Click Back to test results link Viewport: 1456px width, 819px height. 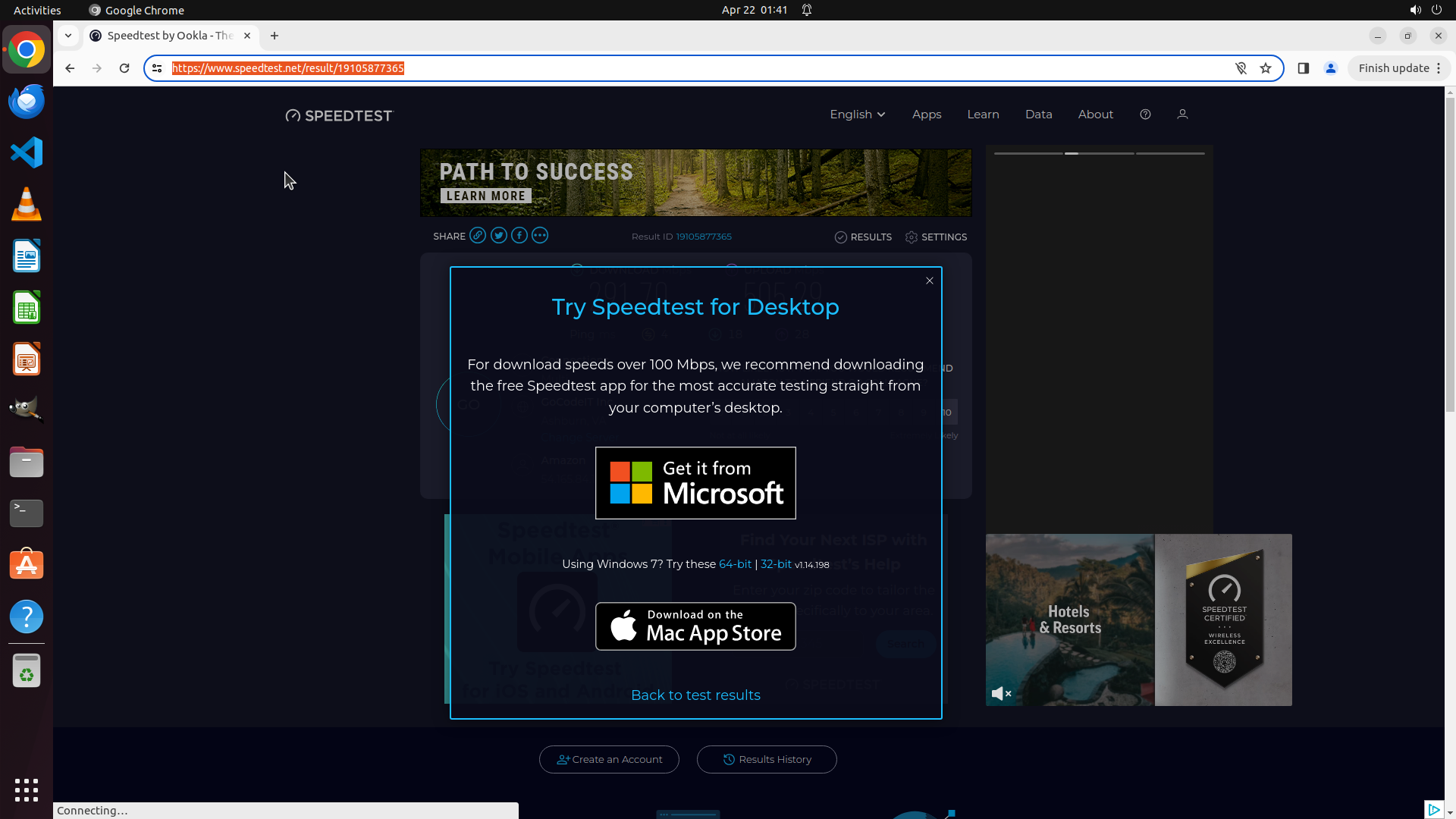(695, 695)
